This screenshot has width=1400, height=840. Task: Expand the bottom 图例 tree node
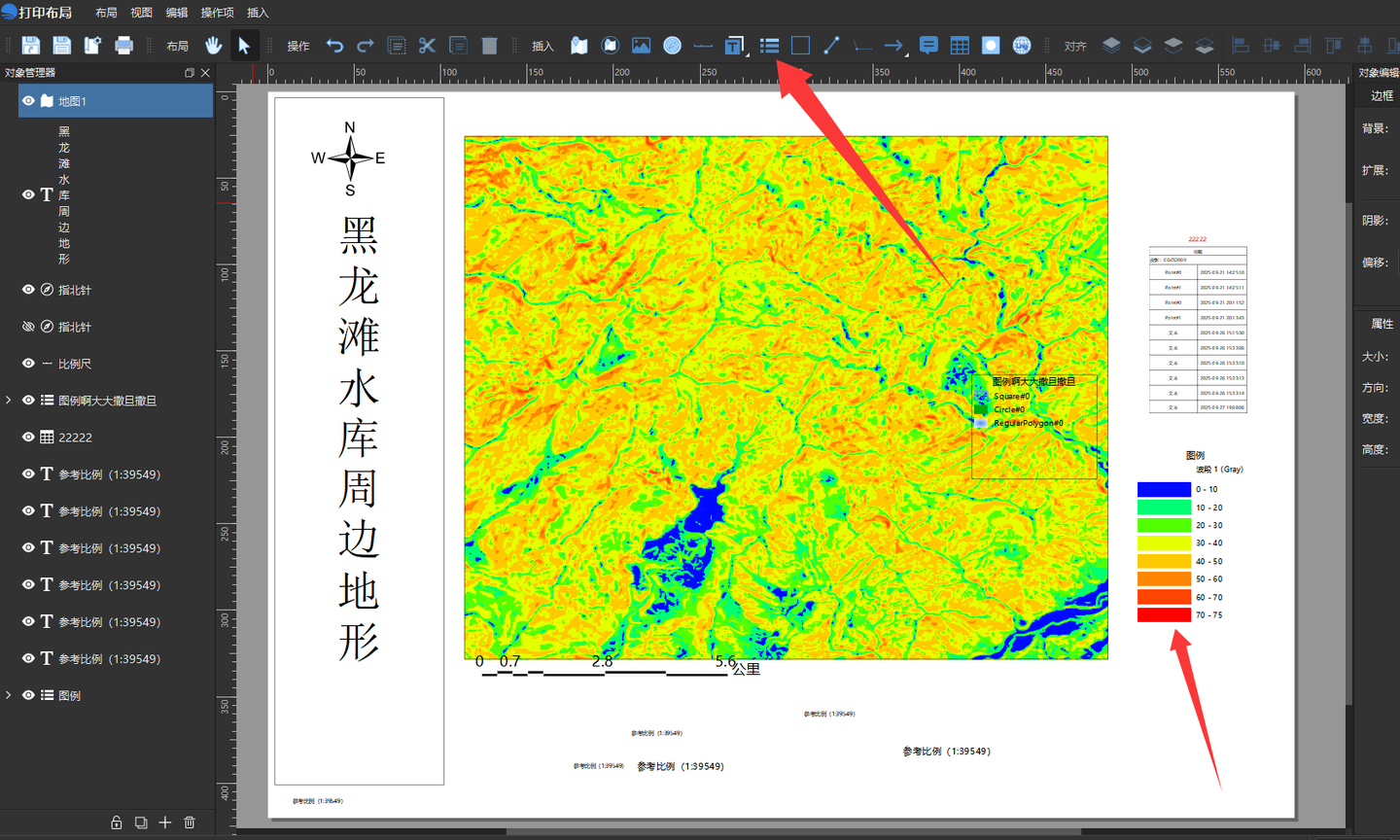click(x=9, y=695)
